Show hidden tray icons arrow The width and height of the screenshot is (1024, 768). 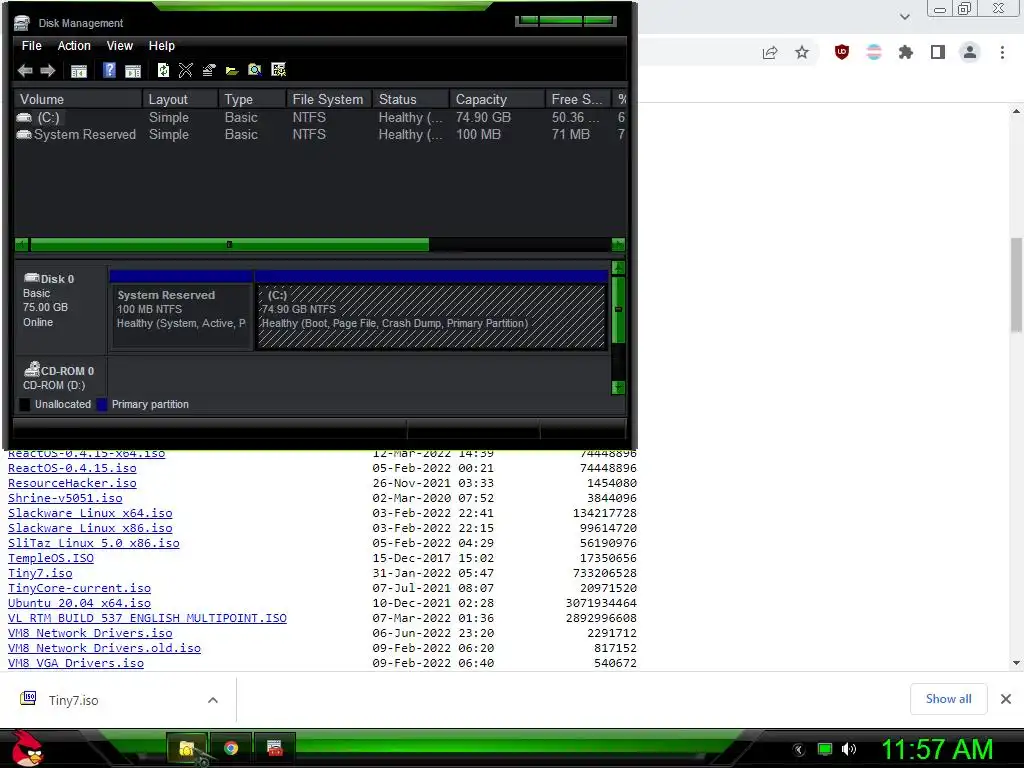click(x=799, y=750)
